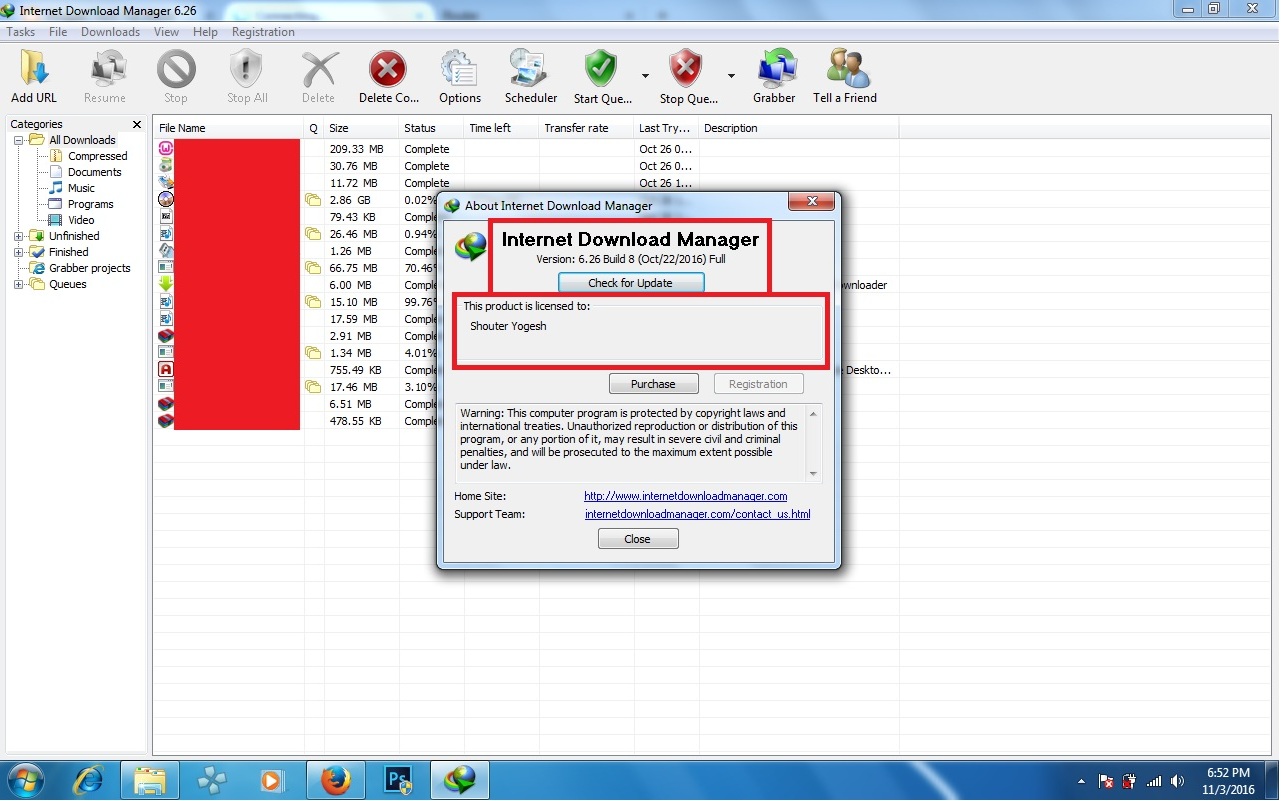The image size is (1281, 801).
Task: Open the Options gear icon
Action: [459, 70]
